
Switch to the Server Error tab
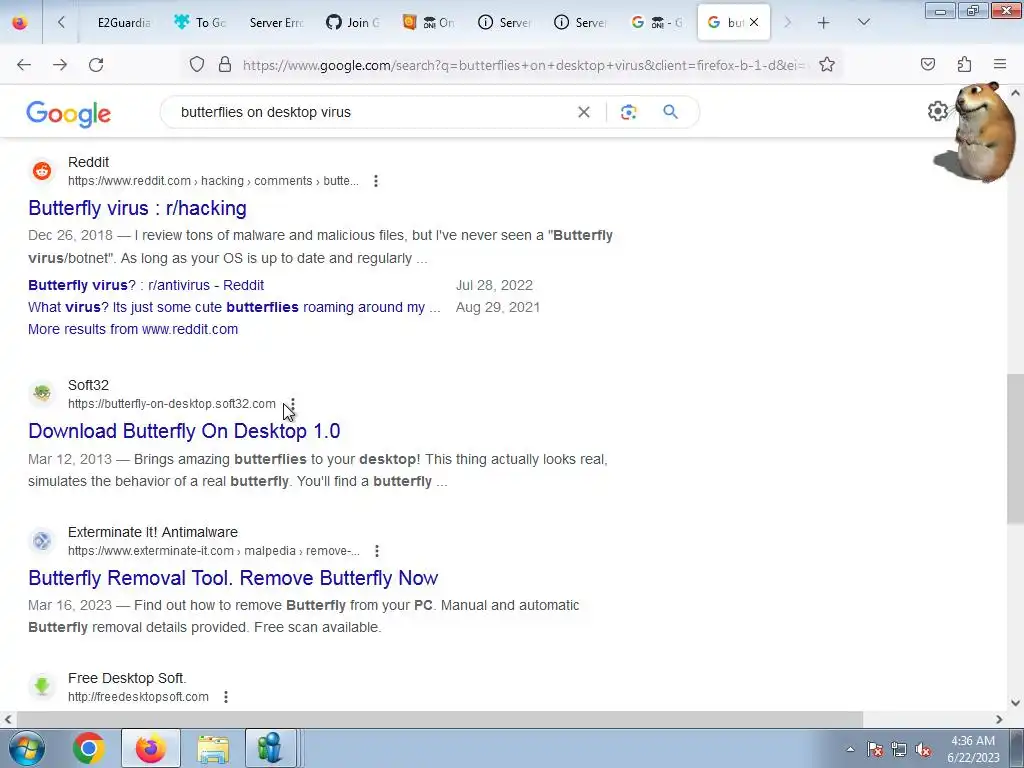(276, 23)
